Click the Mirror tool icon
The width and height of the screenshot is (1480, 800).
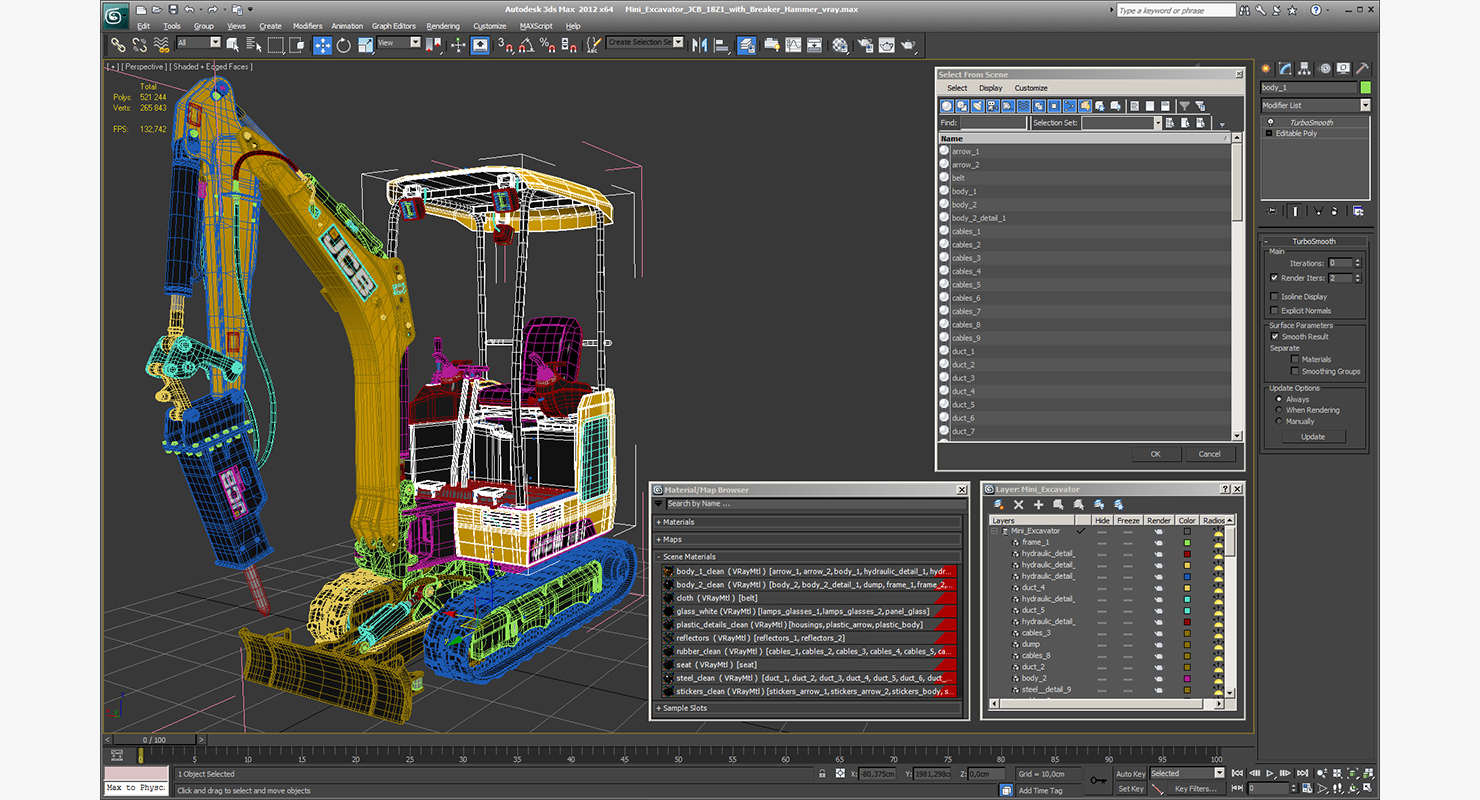[700, 45]
